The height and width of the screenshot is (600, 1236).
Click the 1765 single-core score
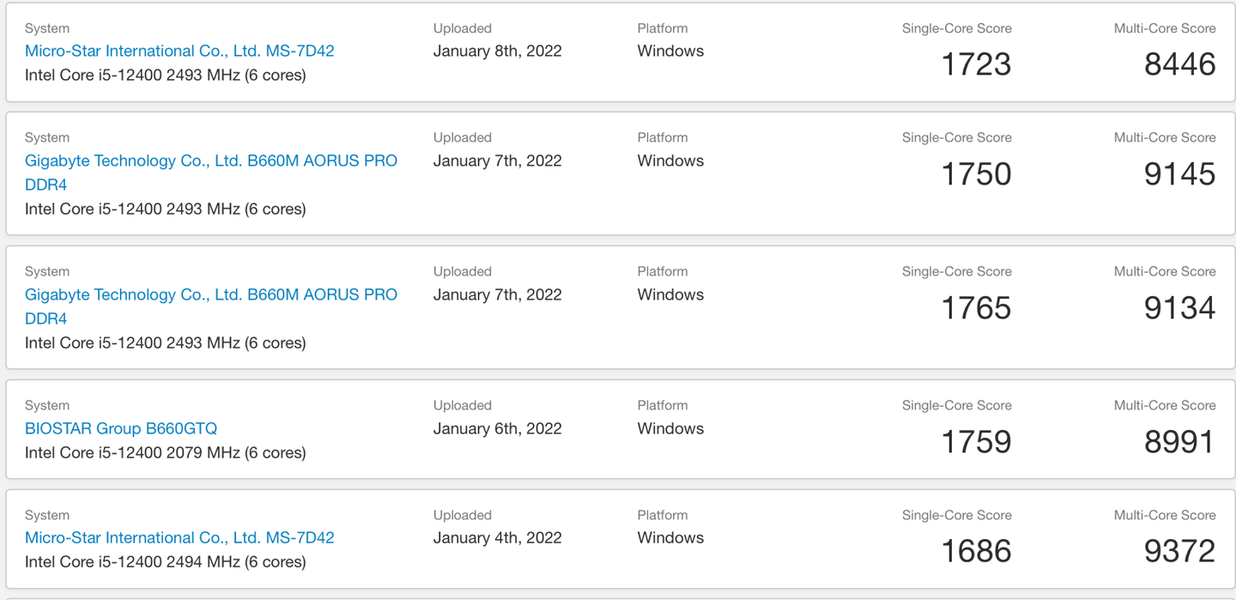pyautogui.click(x=976, y=309)
